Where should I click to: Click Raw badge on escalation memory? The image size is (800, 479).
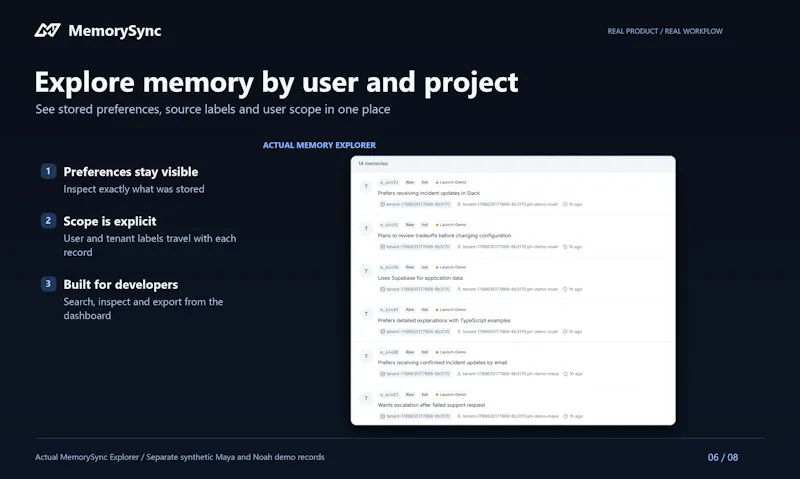click(x=410, y=394)
